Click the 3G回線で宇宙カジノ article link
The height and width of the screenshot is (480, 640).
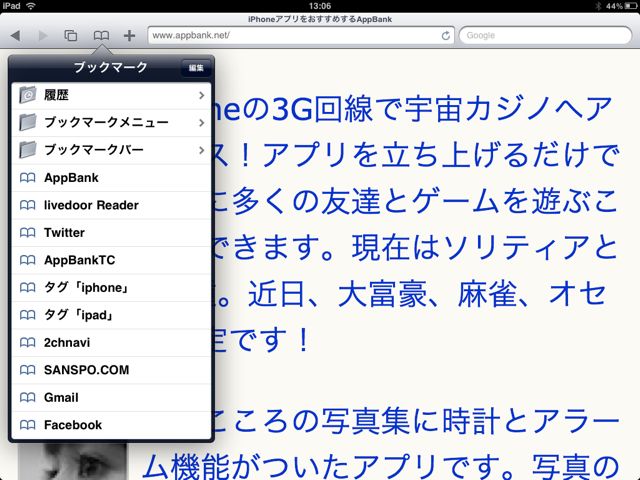pyautogui.click(x=416, y=224)
